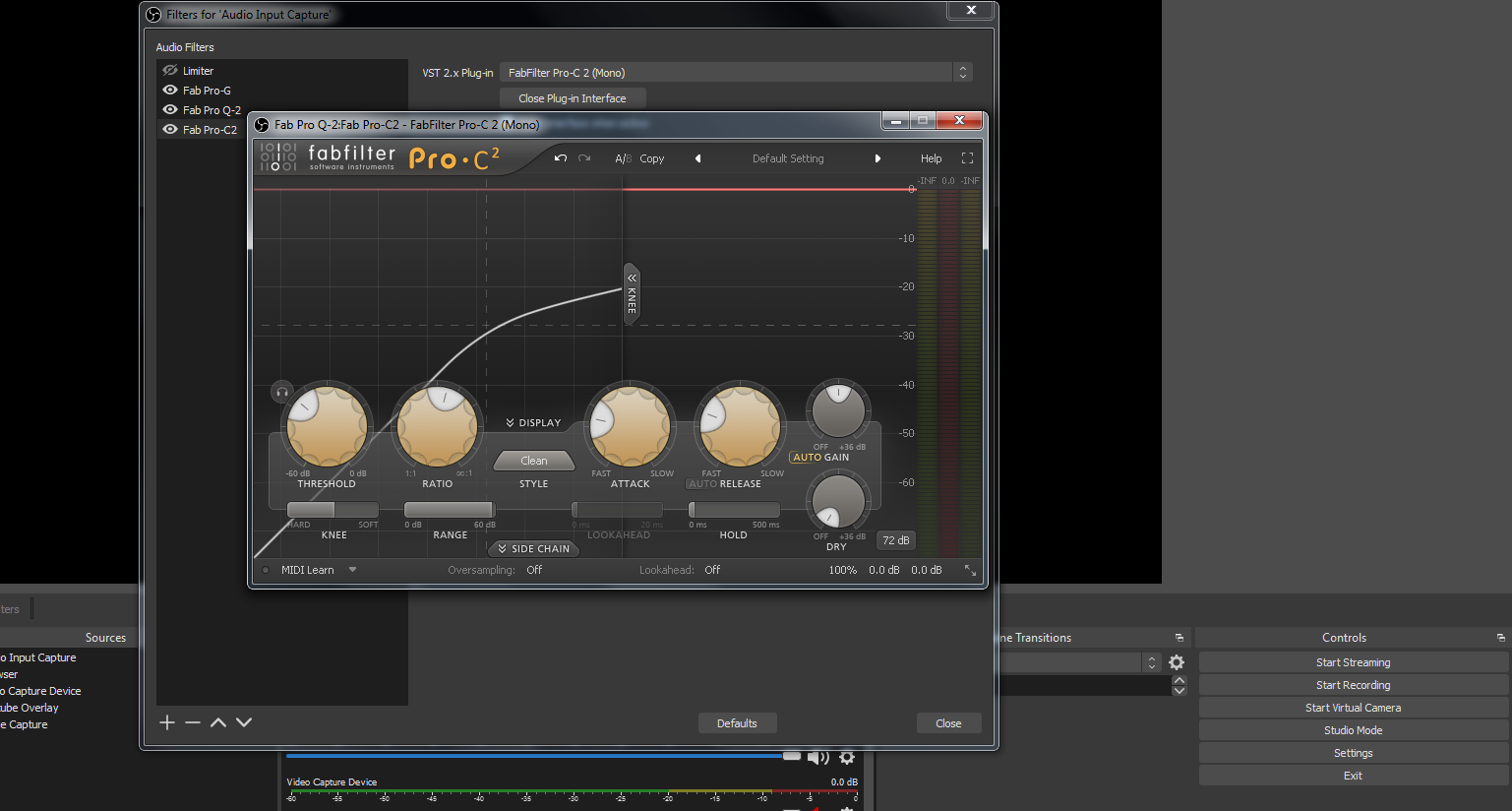Show the hidden Limiter filter
The width and height of the screenshot is (1512, 811).
tap(170, 71)
